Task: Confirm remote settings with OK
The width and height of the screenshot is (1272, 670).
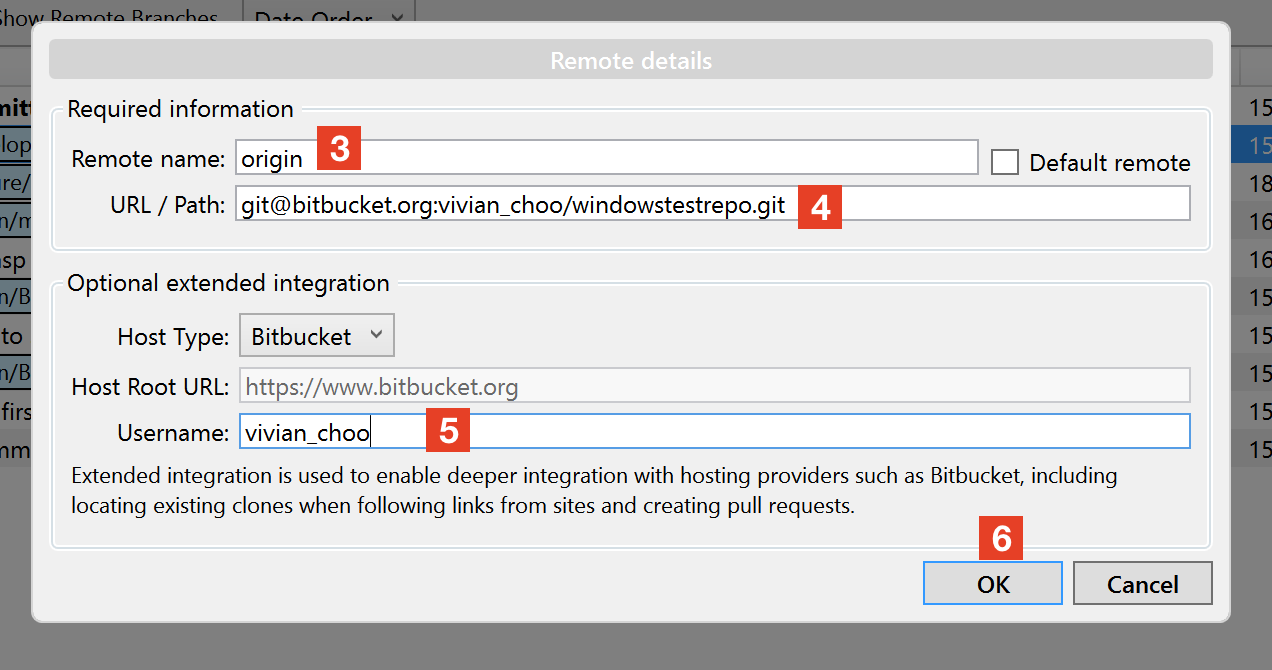Action: point(991,583)
